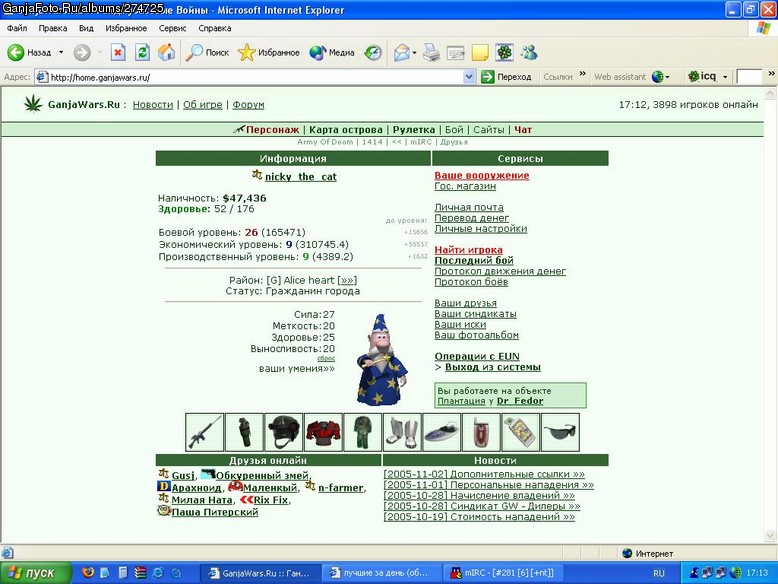This screenshot has height=584, width=778.
Task: Refresh the page with the green arrows icon
Action: click(142, 52)
